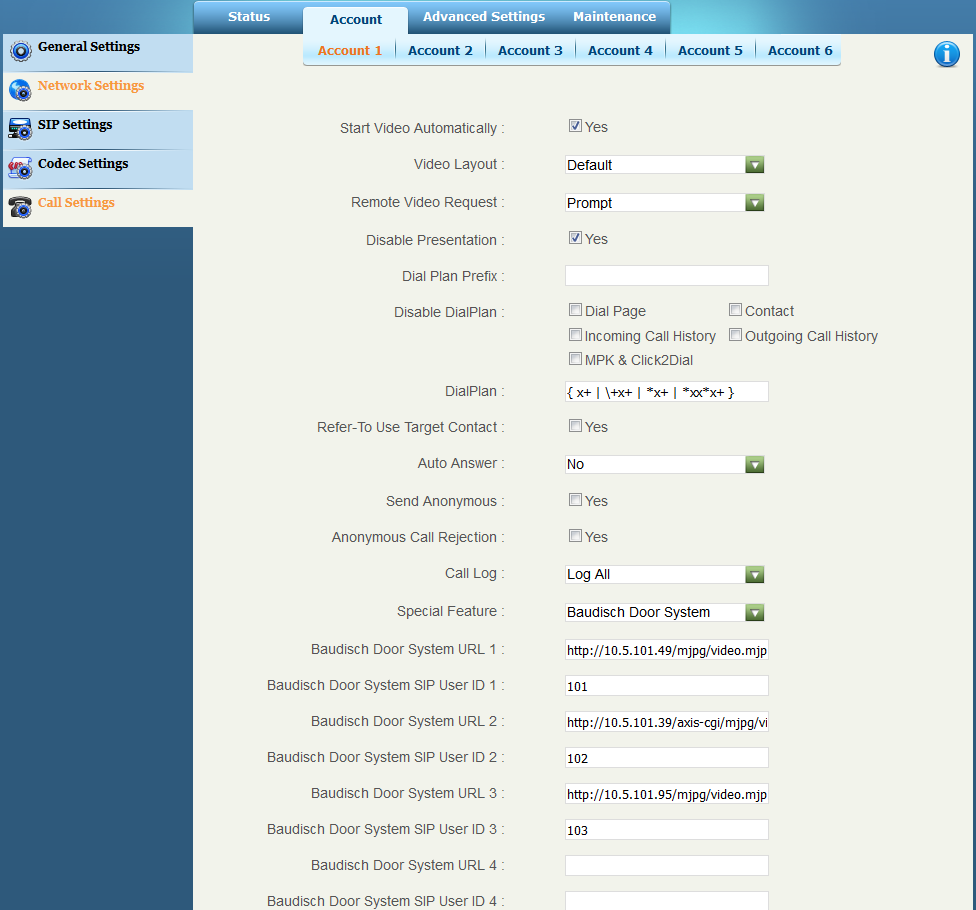Click the SIP Settings icon
This screenshot has width=976, height=910.
coord(20,129)
